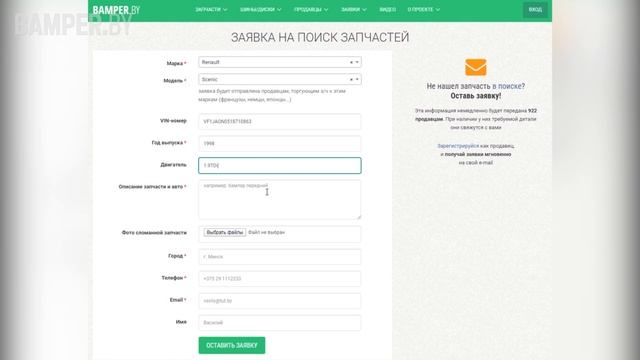Click the part description textarea

point(280,200)
